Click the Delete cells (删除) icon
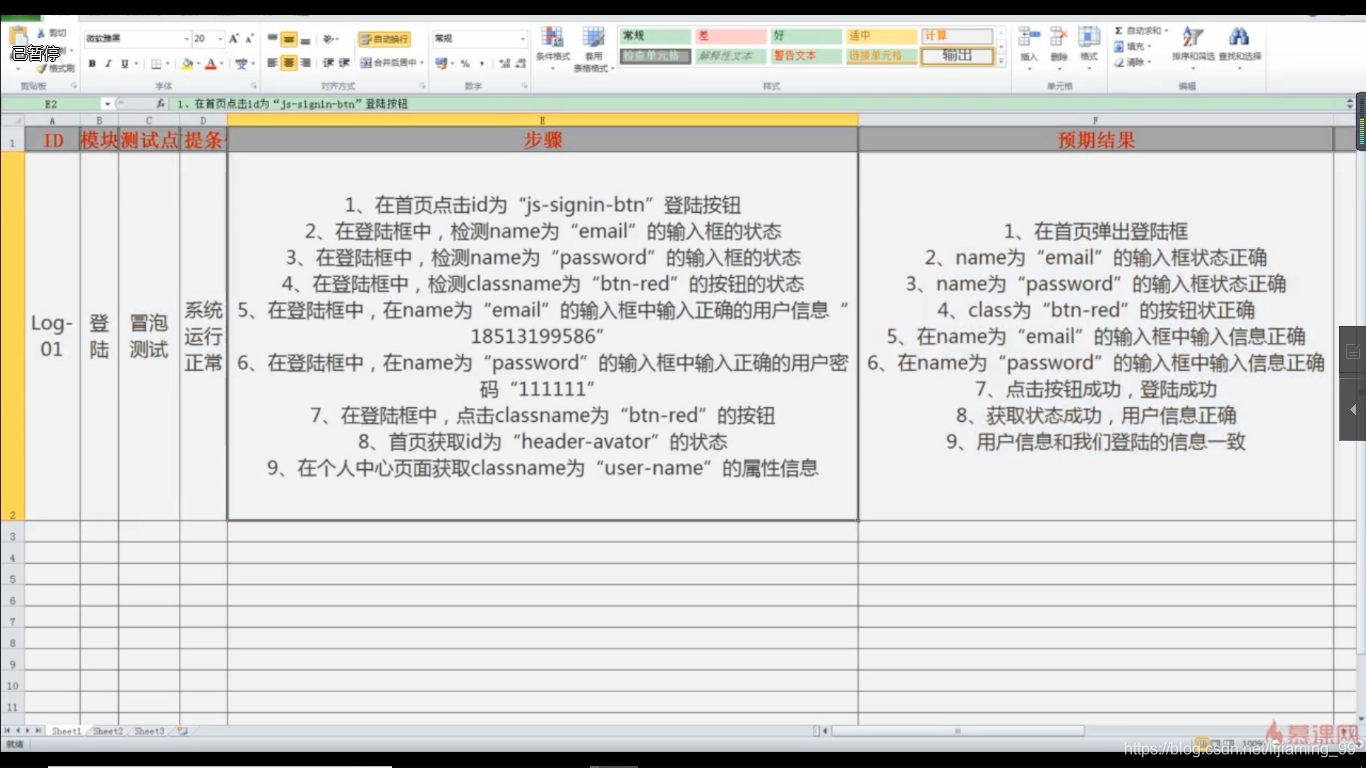This screenshot has height=768, width=1366. coord(1059,37)
